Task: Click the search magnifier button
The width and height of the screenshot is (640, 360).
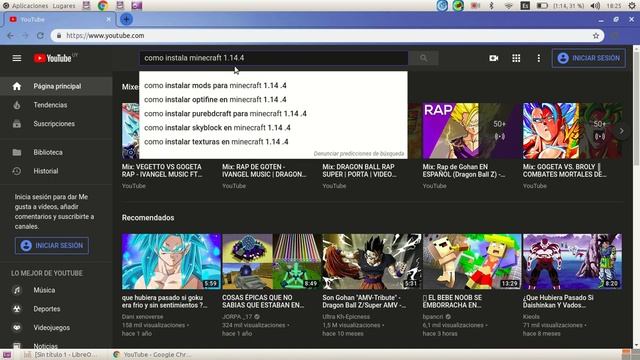Action: coord(423,58)
